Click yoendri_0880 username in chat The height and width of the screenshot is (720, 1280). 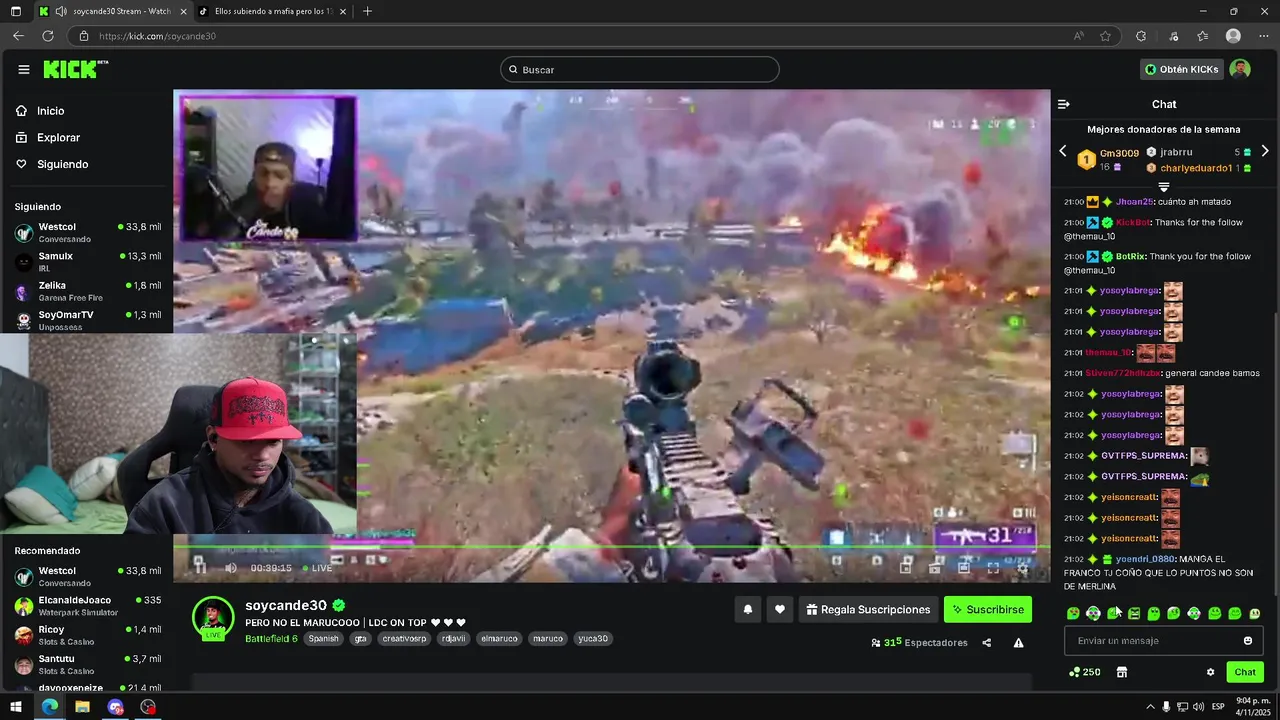coord(1145,559)
